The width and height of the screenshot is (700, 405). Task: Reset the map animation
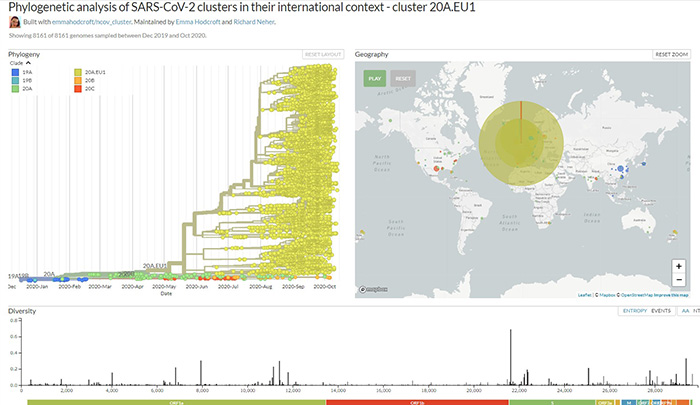(x=403, y=77)
